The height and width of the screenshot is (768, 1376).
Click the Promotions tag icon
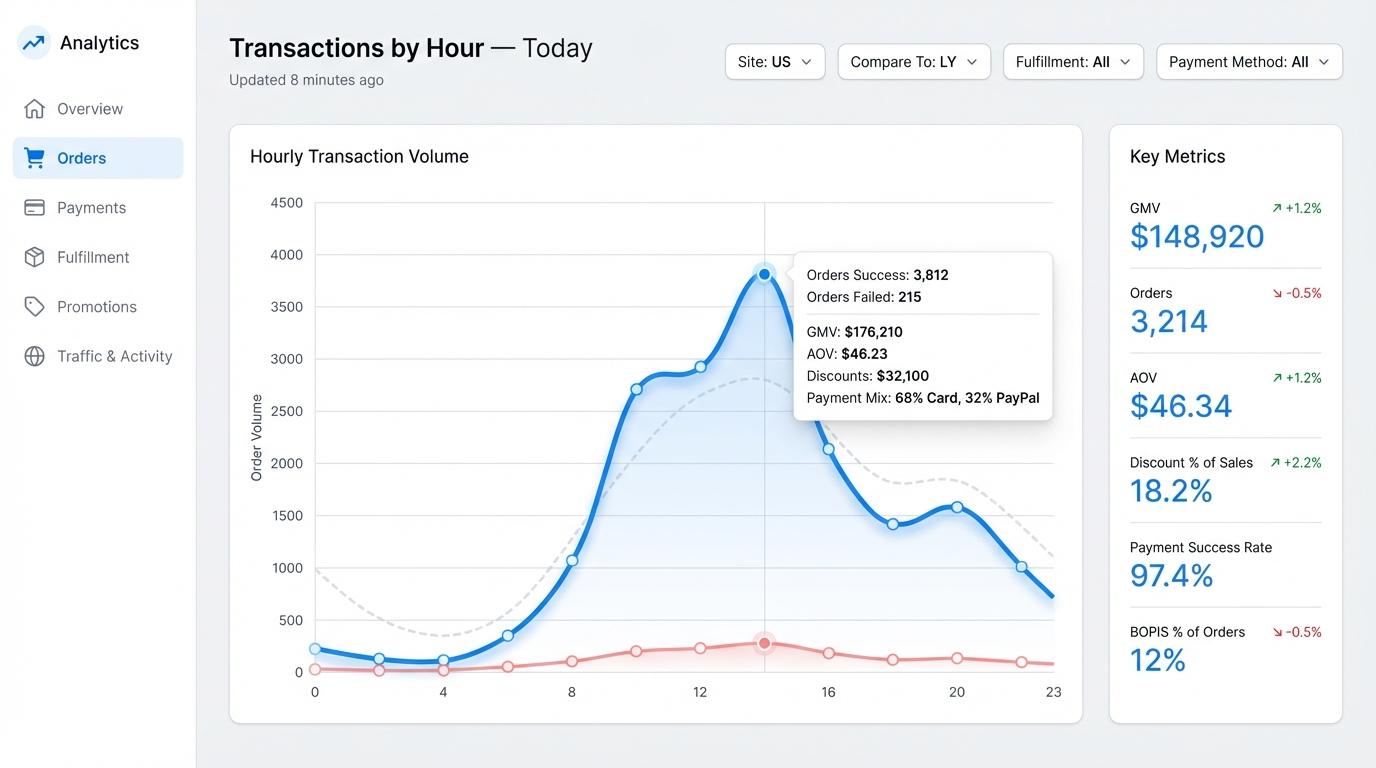tap(34, 306)
